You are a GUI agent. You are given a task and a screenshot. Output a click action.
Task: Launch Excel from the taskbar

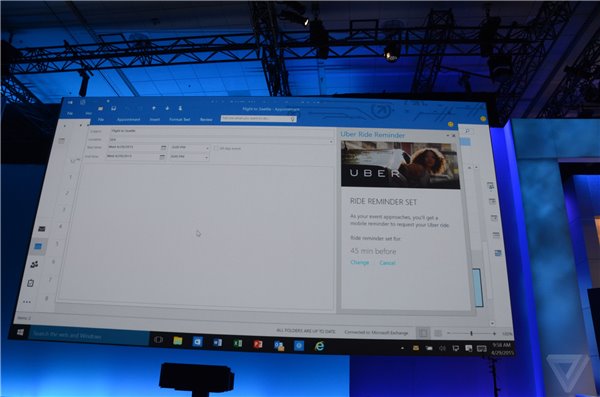238,343
